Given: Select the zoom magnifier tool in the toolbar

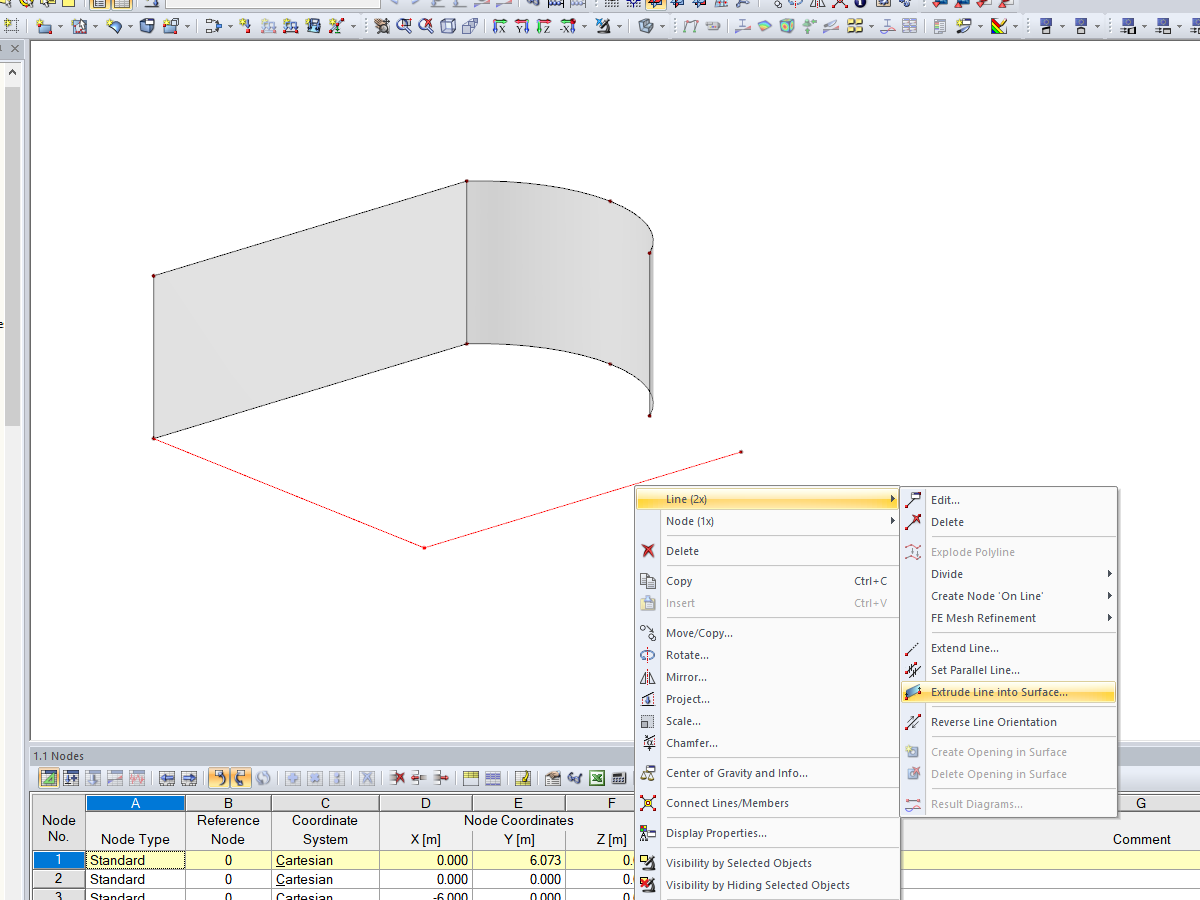Looking at the screenshot, I should click(402, 25).
